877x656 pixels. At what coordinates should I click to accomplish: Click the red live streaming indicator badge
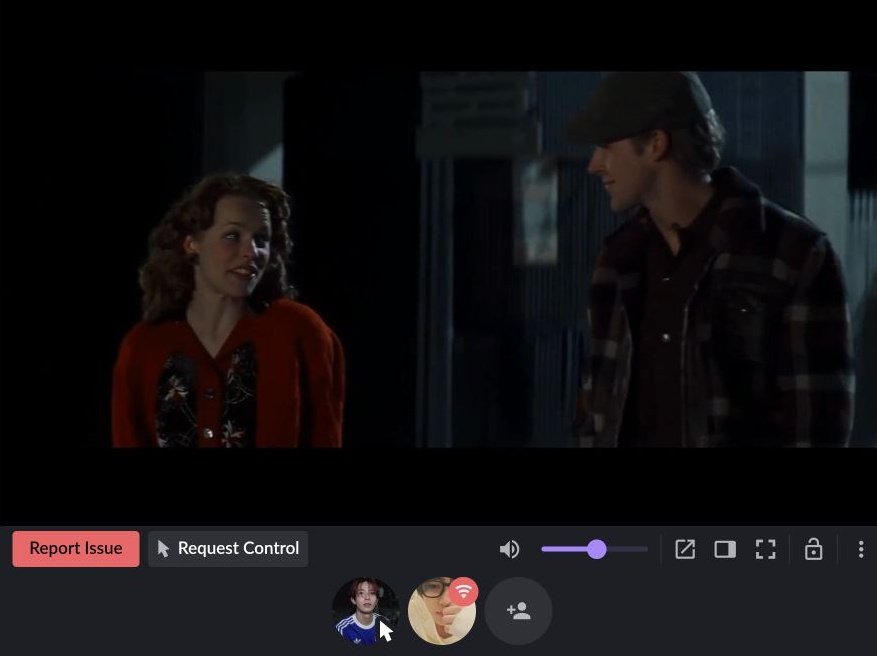click(462, 591)
